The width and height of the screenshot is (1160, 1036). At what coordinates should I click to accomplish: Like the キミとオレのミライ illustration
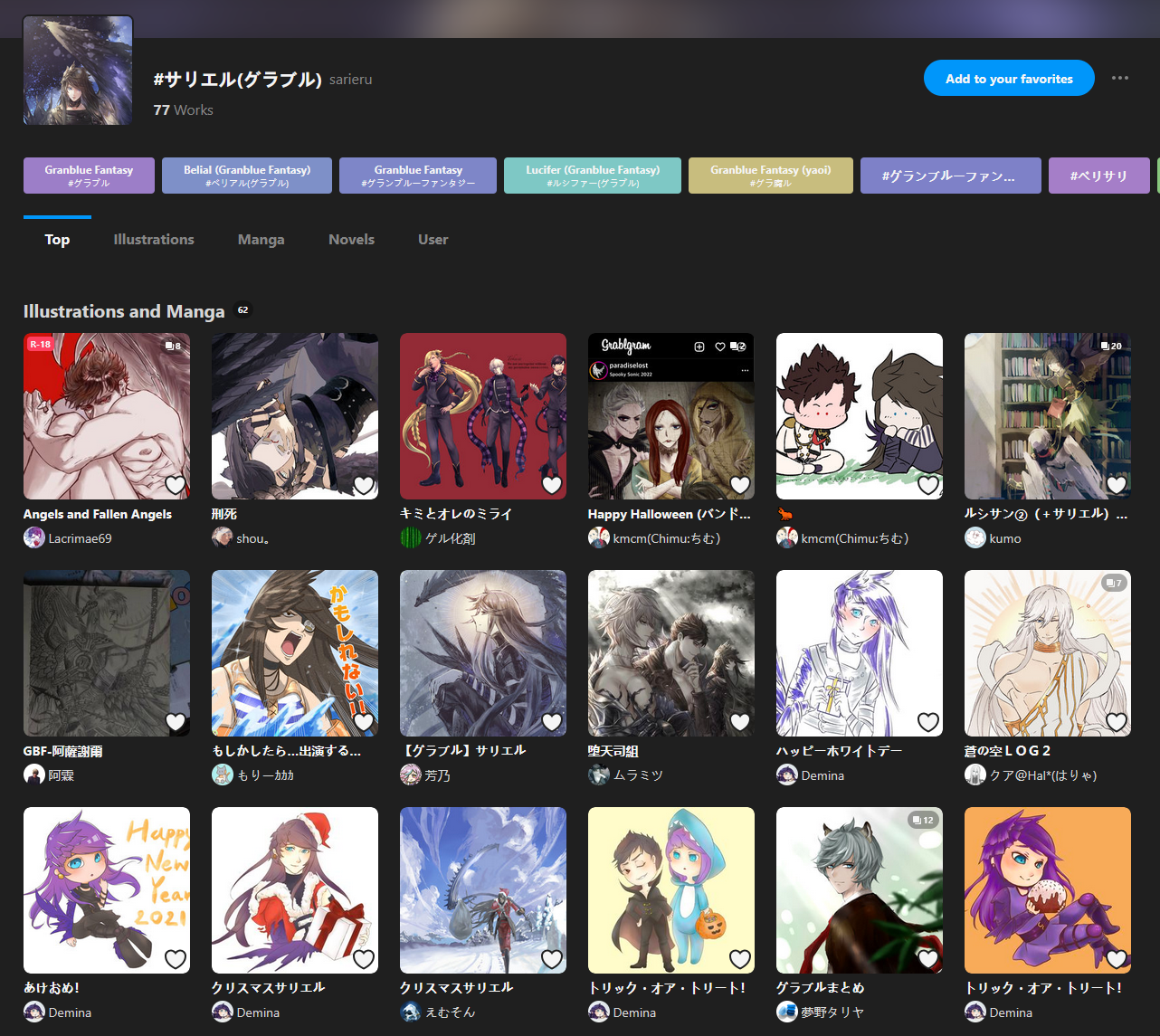pos(552,485)
